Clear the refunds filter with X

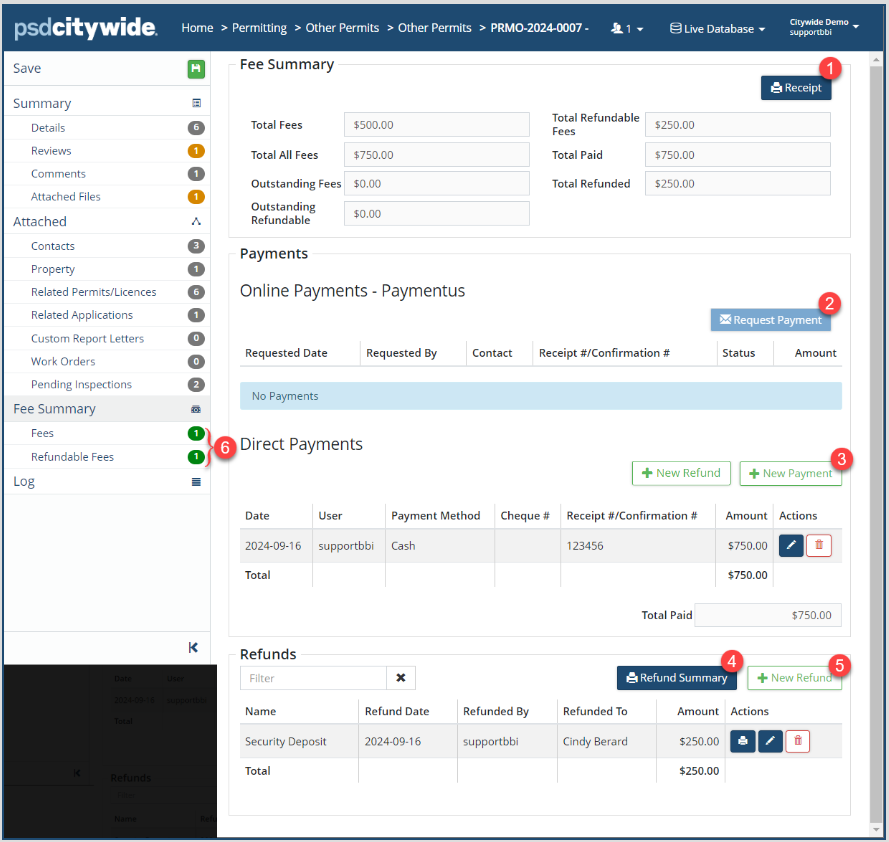click(401, 678)
